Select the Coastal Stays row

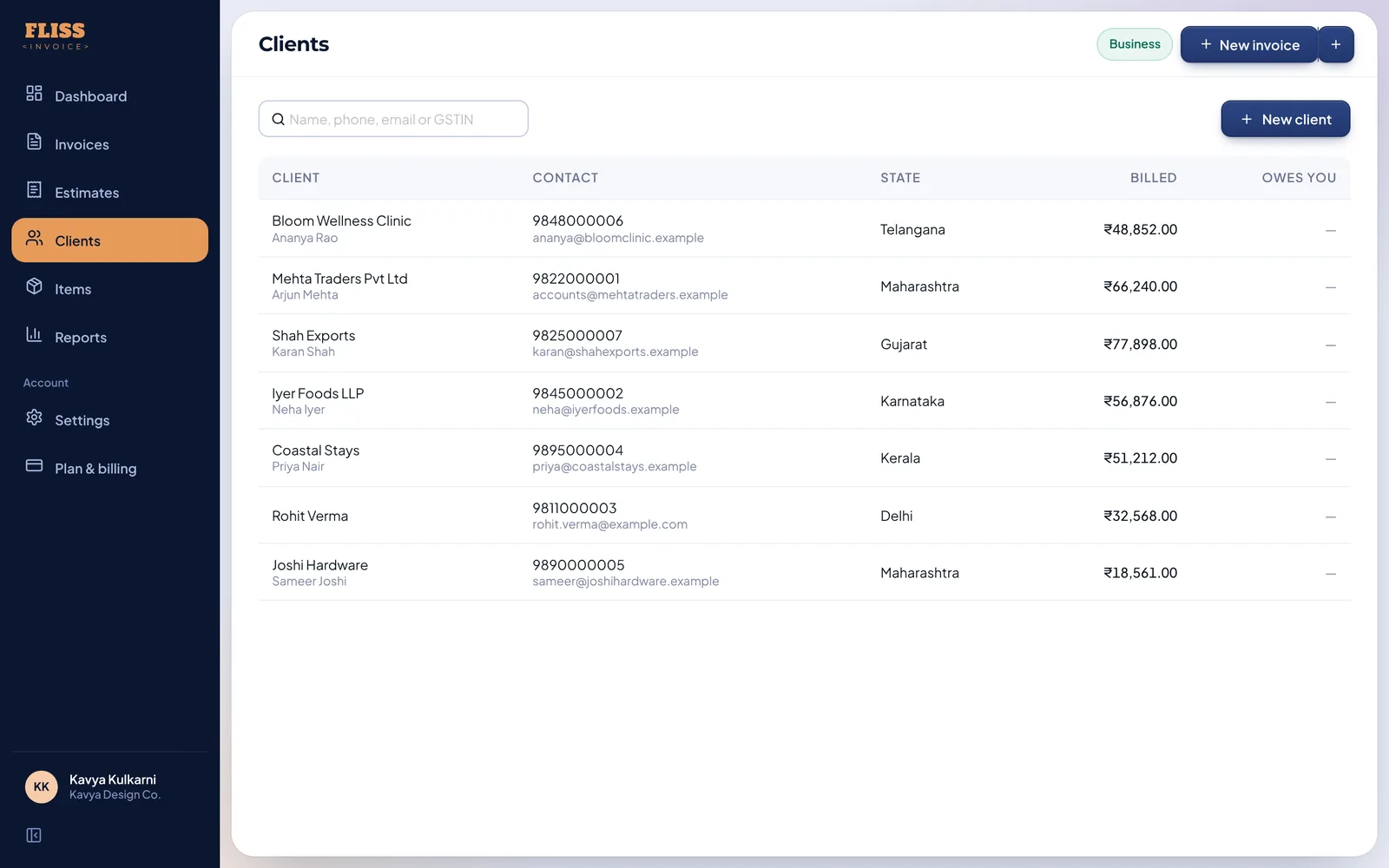804,457
